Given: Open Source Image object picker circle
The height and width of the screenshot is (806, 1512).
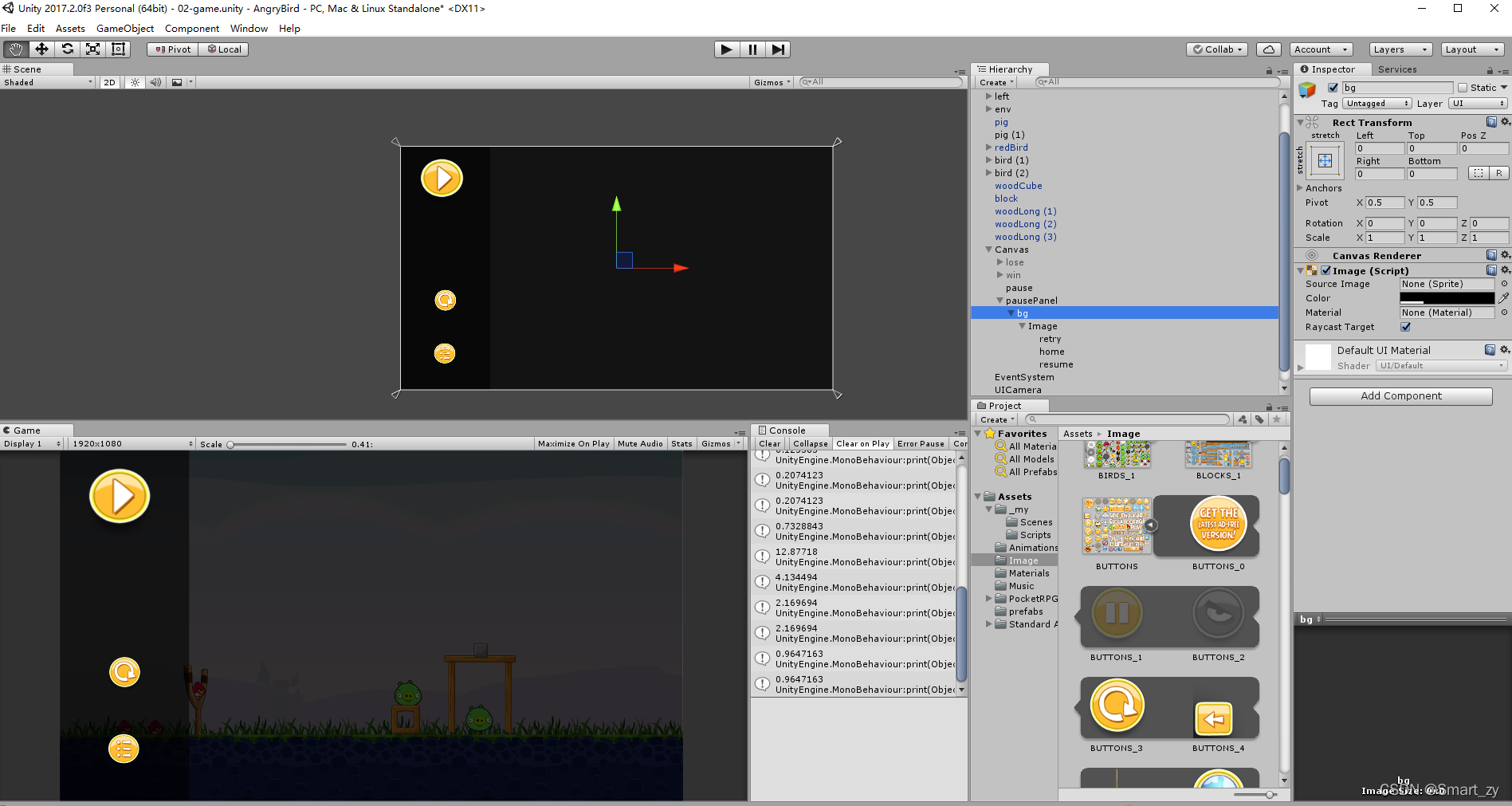Looking at the screenshot, I should point(1504,284).
